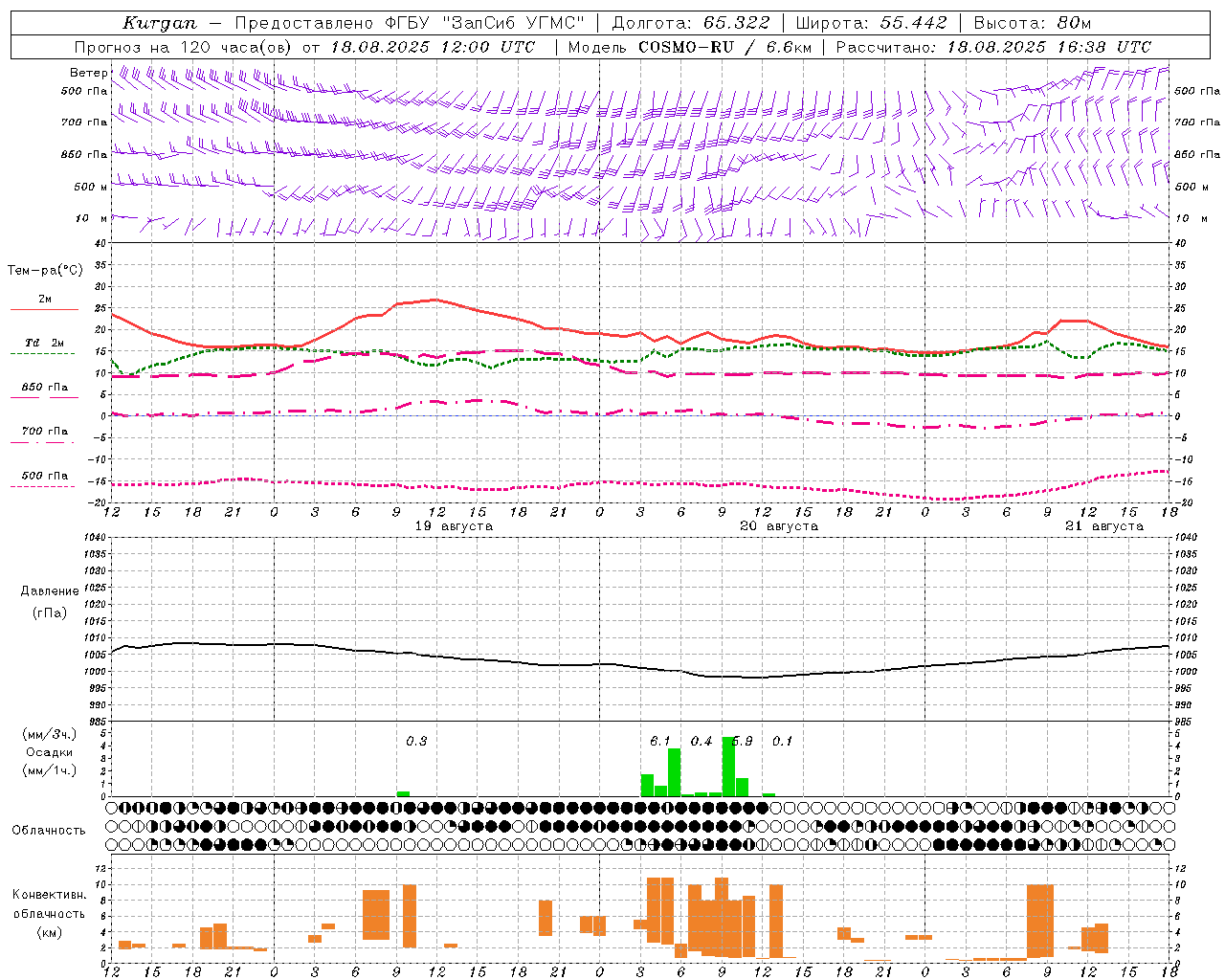
Task: Click the 6.1 precipitation total
Action: [x=660, y=742]
